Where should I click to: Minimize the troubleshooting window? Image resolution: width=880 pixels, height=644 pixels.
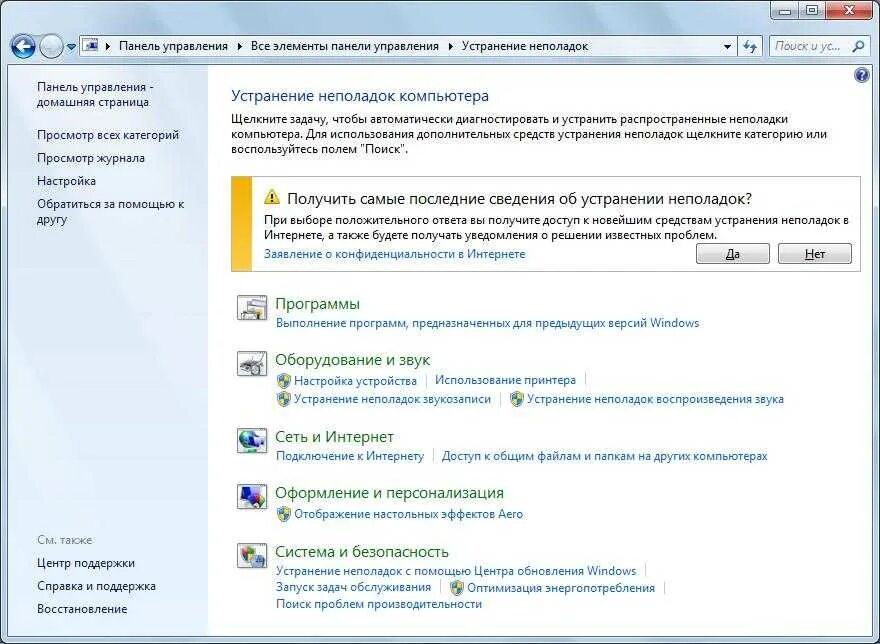point(786,10)
